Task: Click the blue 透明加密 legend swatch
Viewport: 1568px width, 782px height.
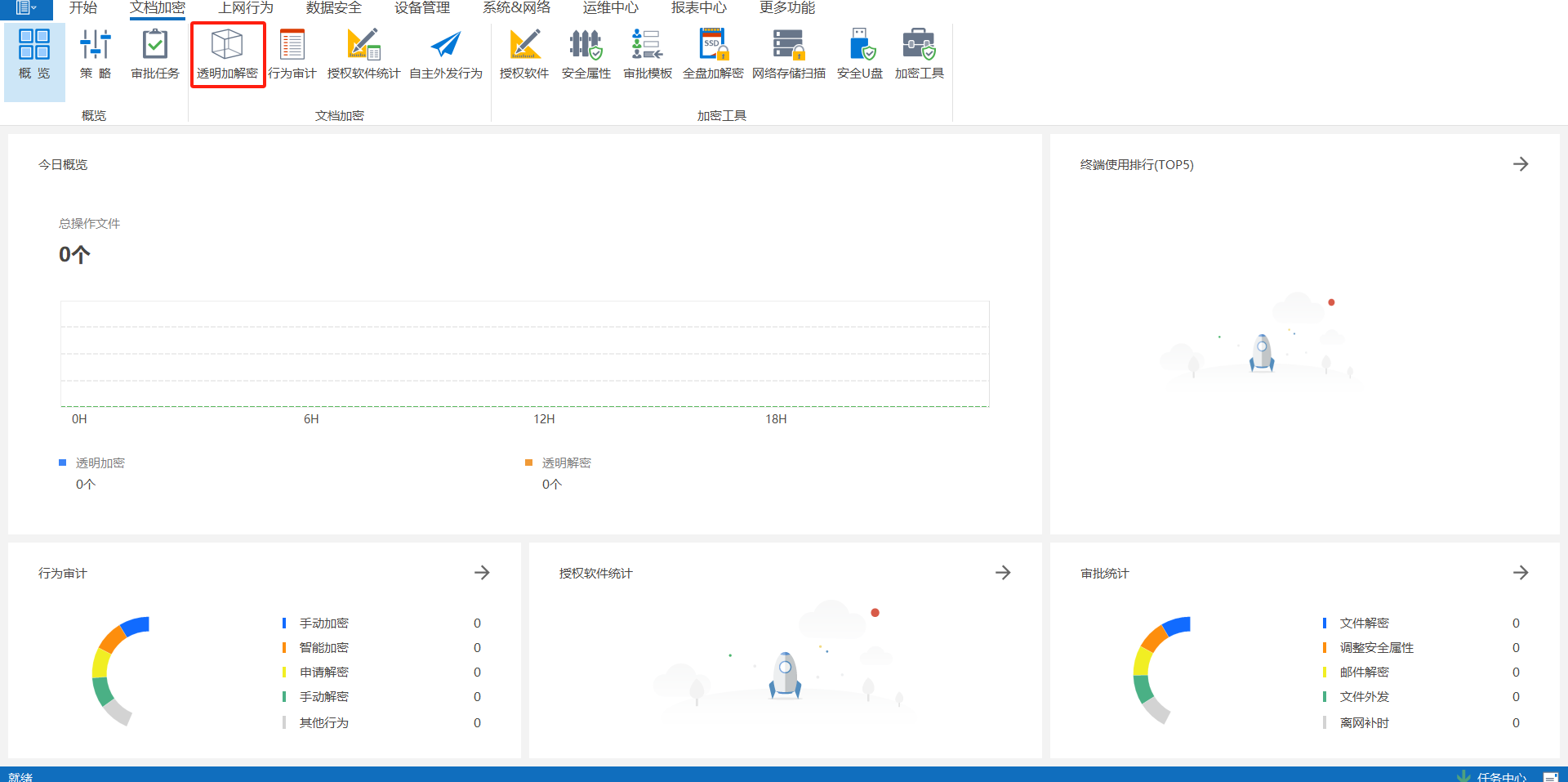Action: pos(62,462)
